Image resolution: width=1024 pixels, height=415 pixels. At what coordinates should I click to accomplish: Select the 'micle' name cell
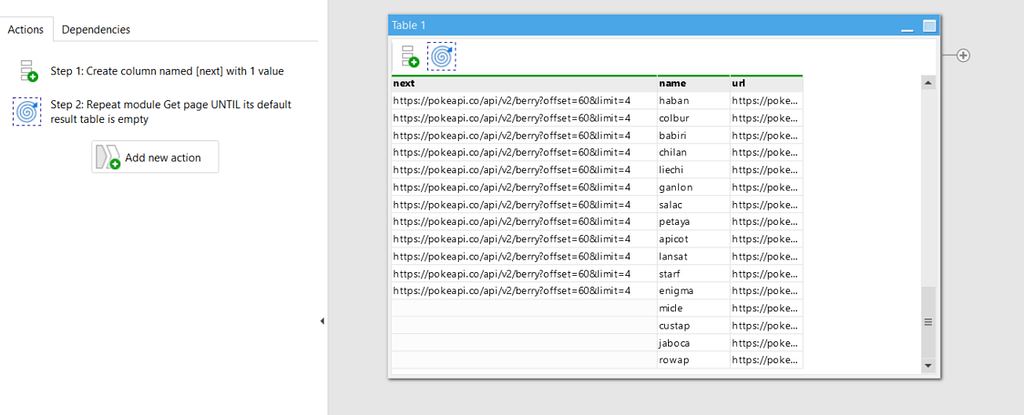[x=694, y=308]
